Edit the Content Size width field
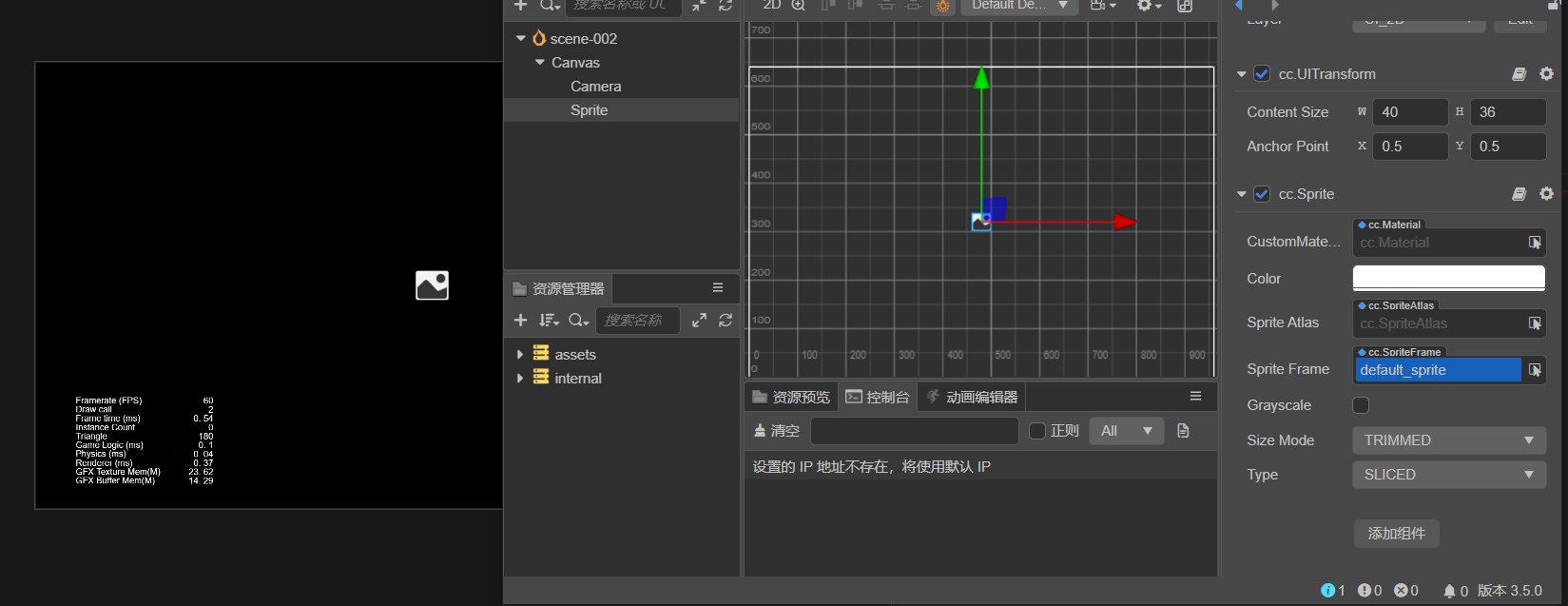The image size is (1568, 606). [x=1411, y=112]
